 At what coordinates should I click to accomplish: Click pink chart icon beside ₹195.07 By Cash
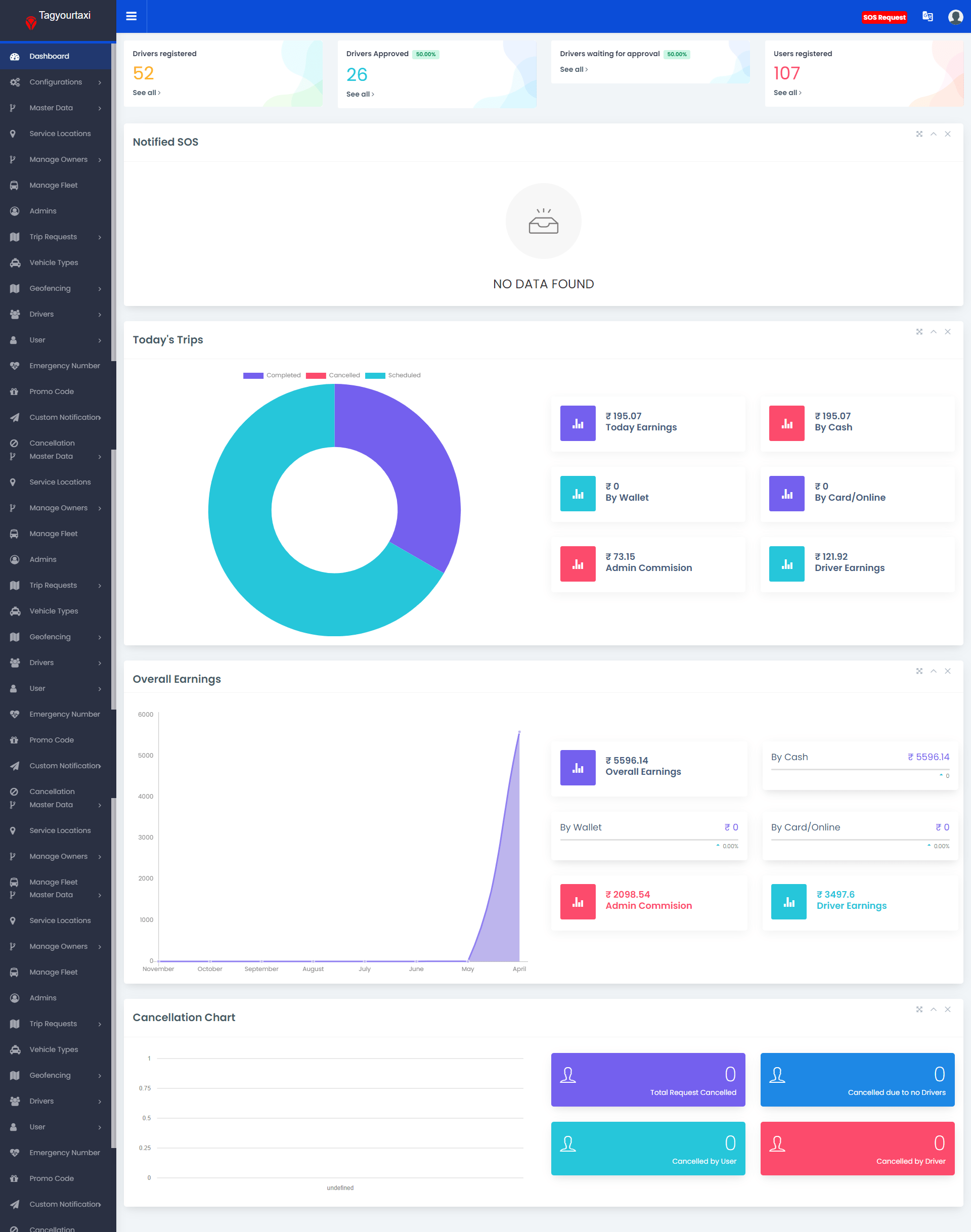(x=786, y=423)
